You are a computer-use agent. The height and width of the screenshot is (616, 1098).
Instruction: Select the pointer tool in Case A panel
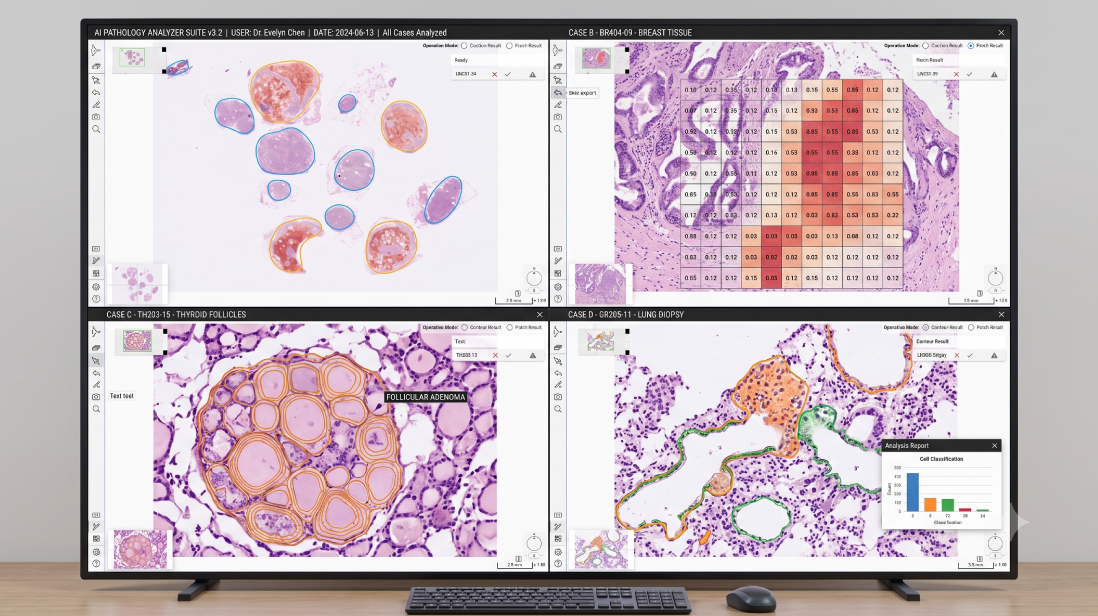coord(96,50)
